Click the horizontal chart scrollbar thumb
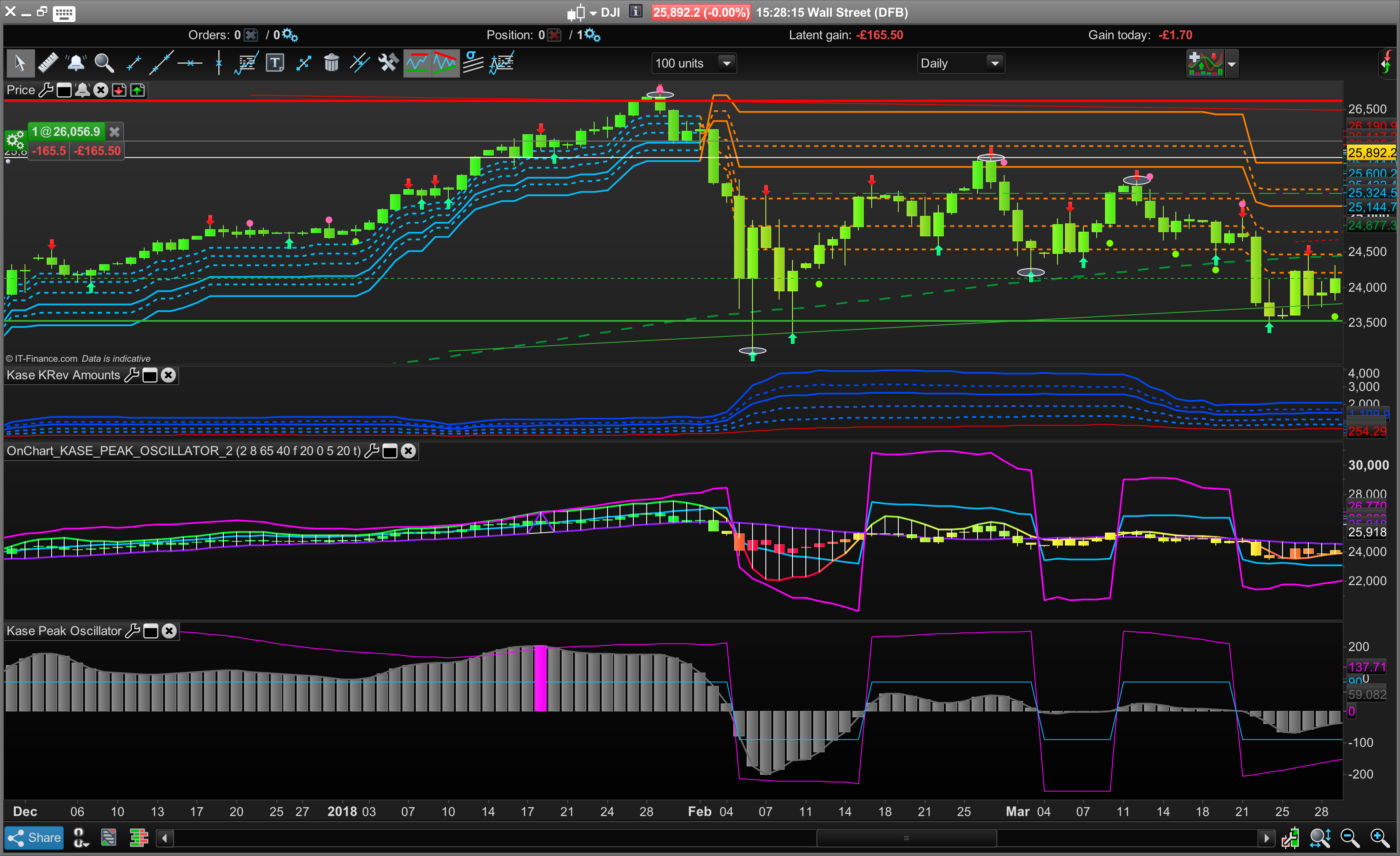The width and height of the screenshot is (1400, 856). click(x=906, y=838)
